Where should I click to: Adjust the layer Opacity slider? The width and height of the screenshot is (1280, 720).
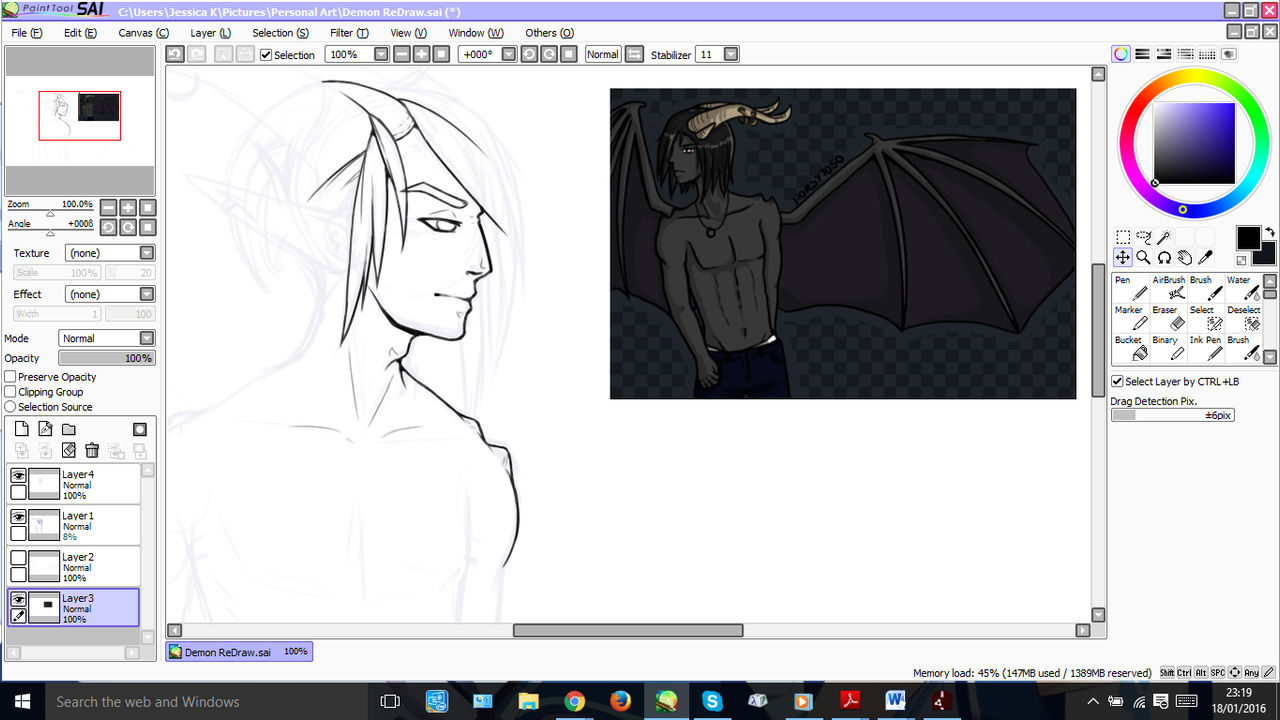click(x=107, y=358)
